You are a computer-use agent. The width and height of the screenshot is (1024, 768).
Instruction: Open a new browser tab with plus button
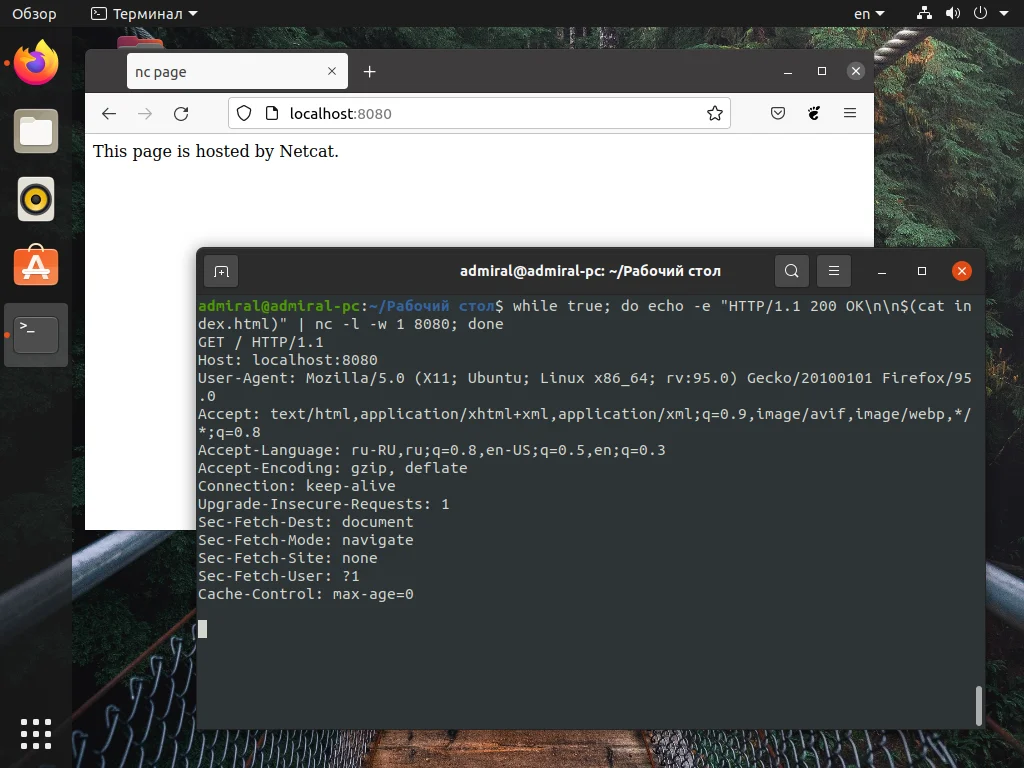click(x=369, y=71)
